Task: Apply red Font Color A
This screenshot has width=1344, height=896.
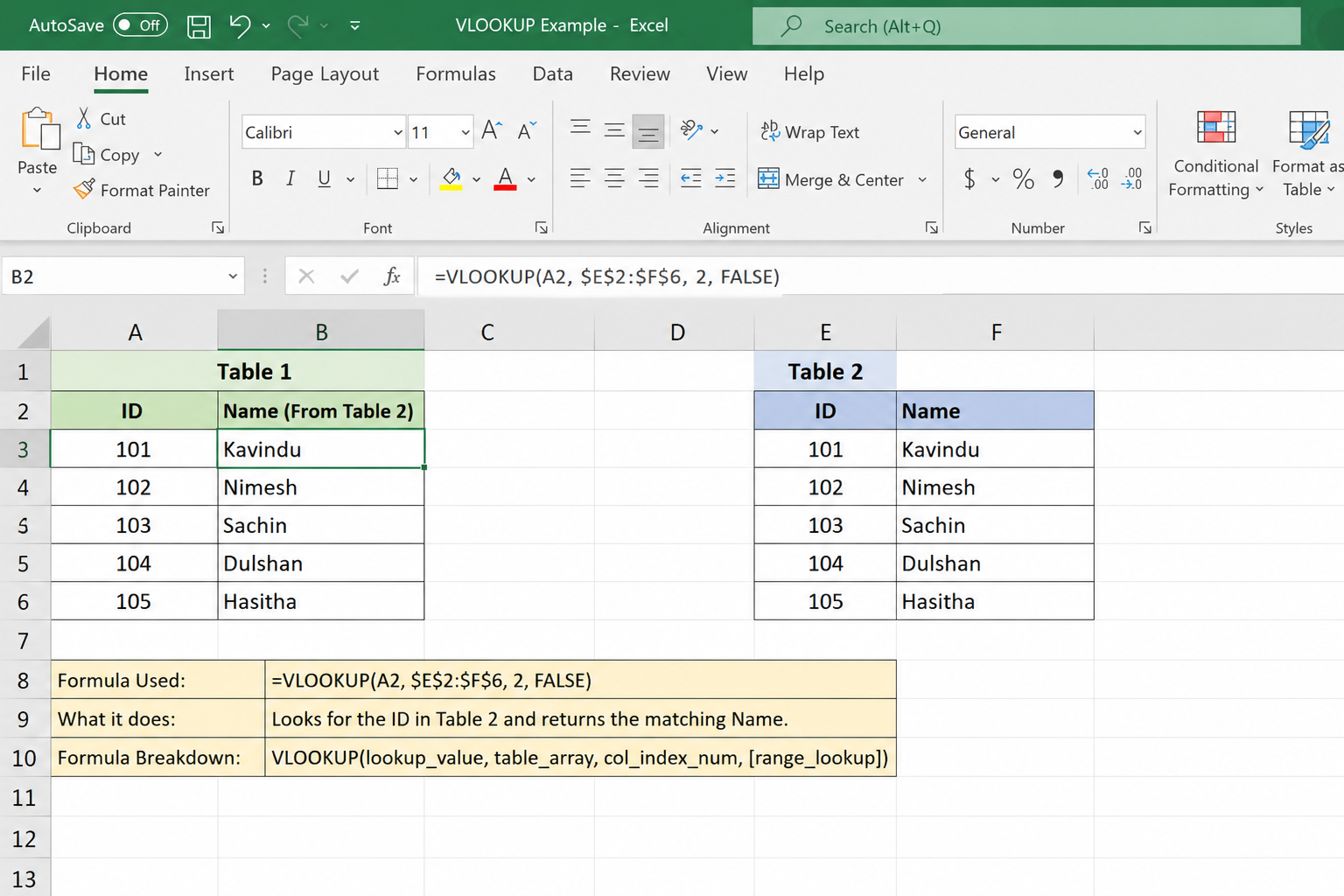Action: coord(505,178)
